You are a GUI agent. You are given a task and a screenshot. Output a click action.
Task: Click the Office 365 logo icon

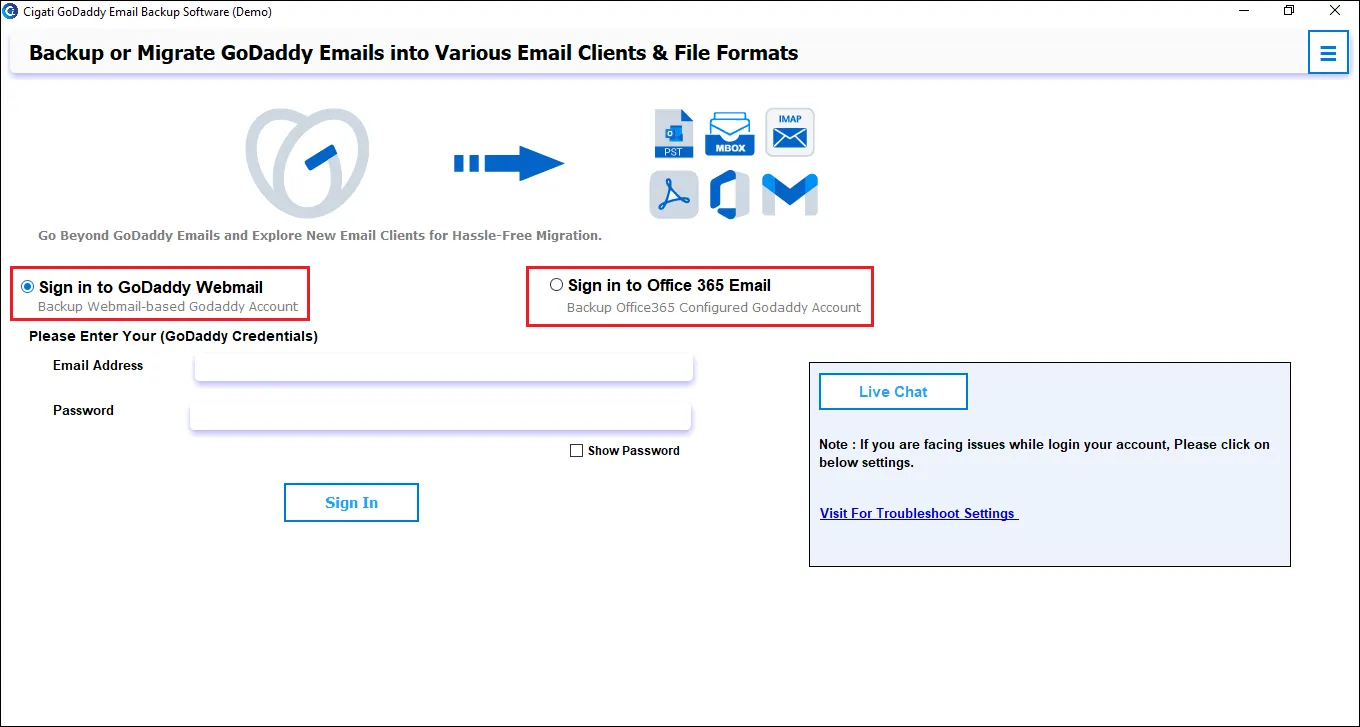(730, 195)
